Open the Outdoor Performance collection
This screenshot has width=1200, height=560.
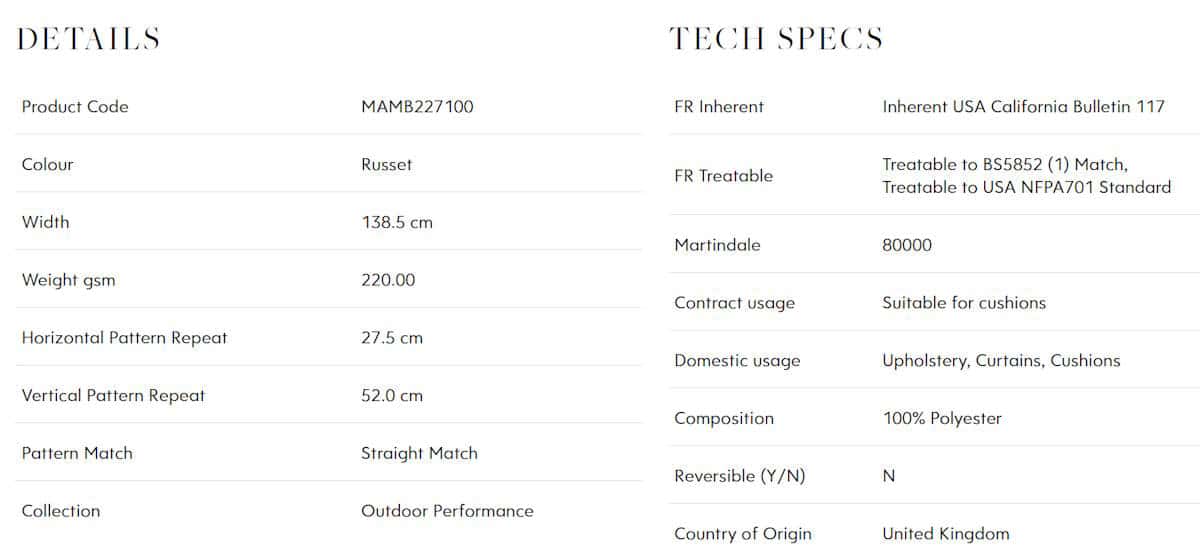coord(447,511)
